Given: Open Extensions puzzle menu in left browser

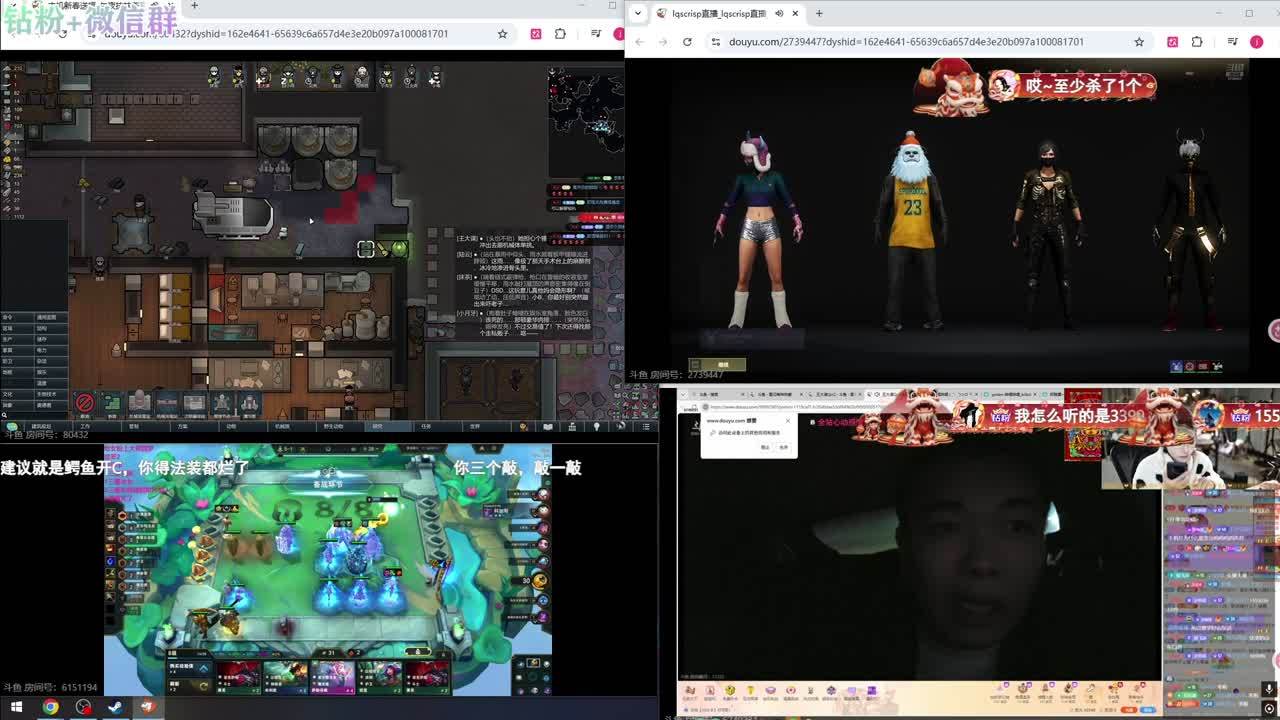Looking at the screenshot, I should click(x=560, y=33).
